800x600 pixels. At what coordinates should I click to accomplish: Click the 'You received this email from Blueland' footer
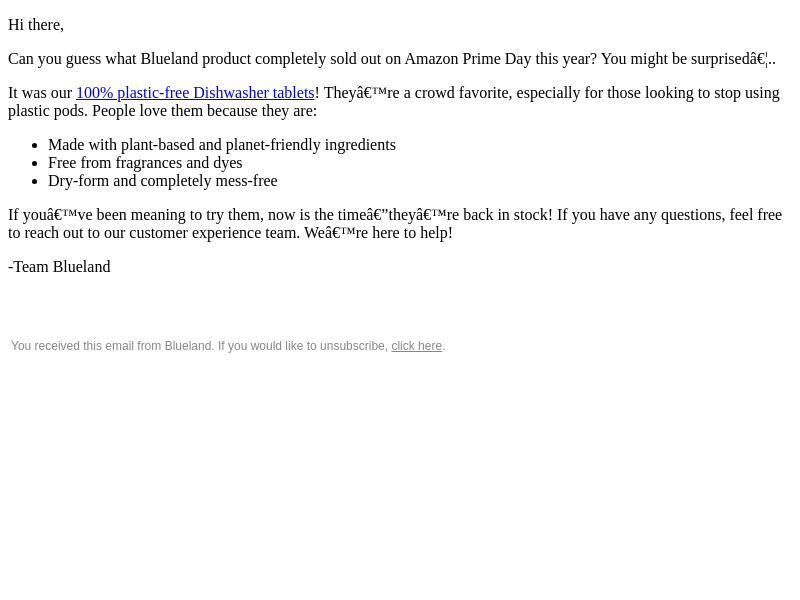pyautogui.click(x=228, y=346)
